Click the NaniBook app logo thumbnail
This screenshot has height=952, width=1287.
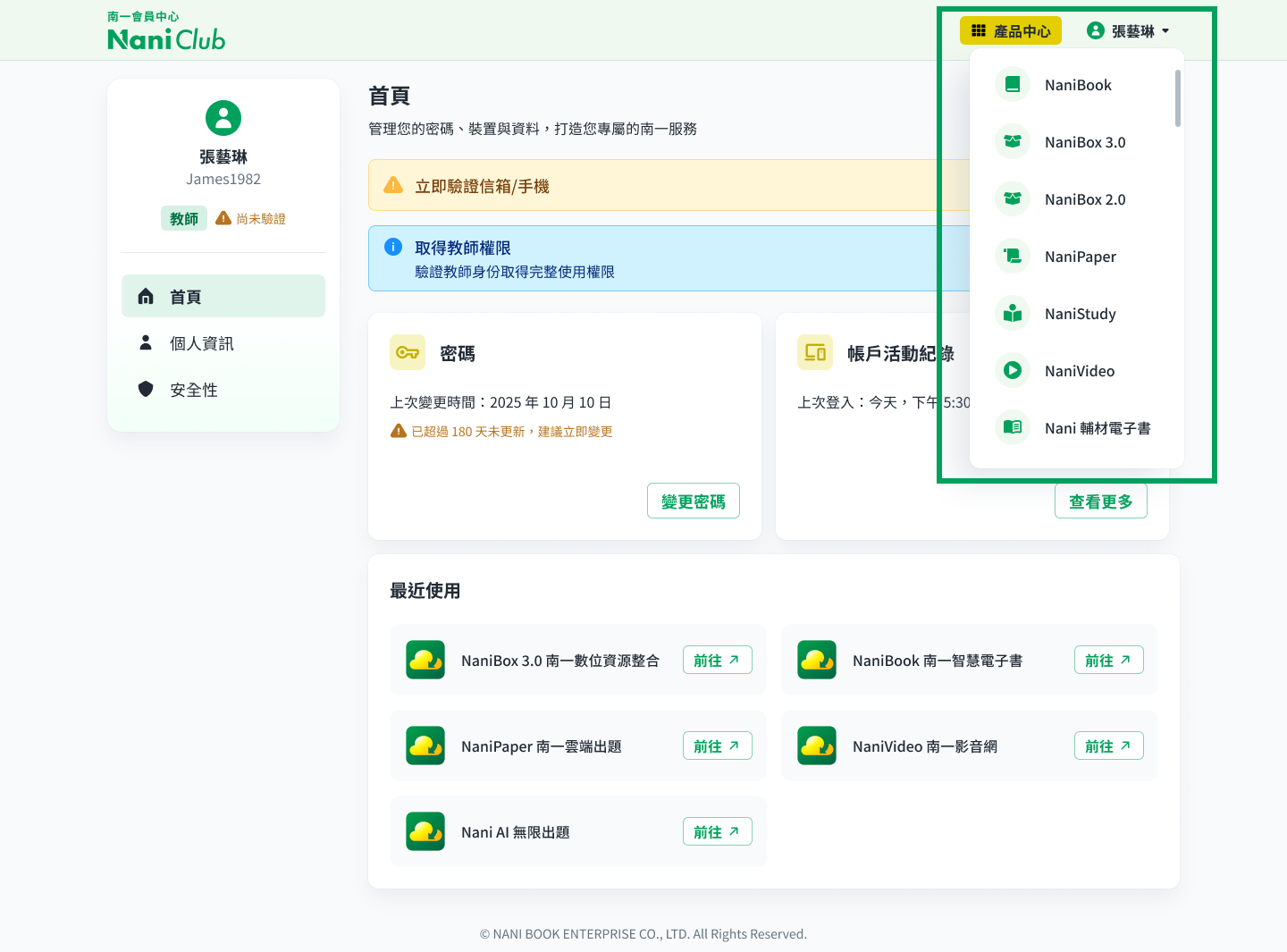coord(817,660)
